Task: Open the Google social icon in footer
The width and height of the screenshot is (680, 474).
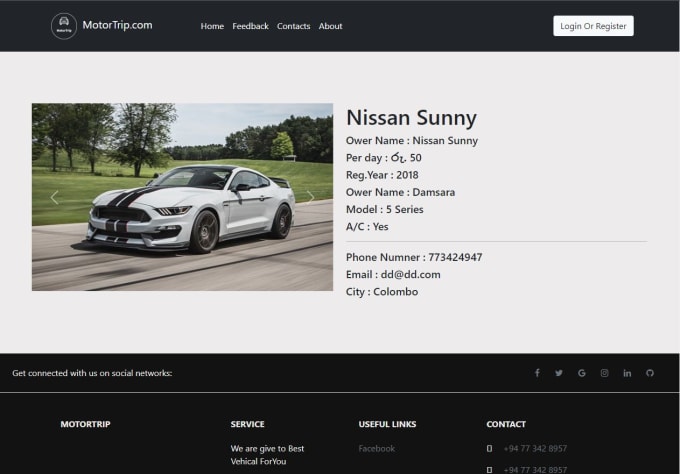Action: 582,373
